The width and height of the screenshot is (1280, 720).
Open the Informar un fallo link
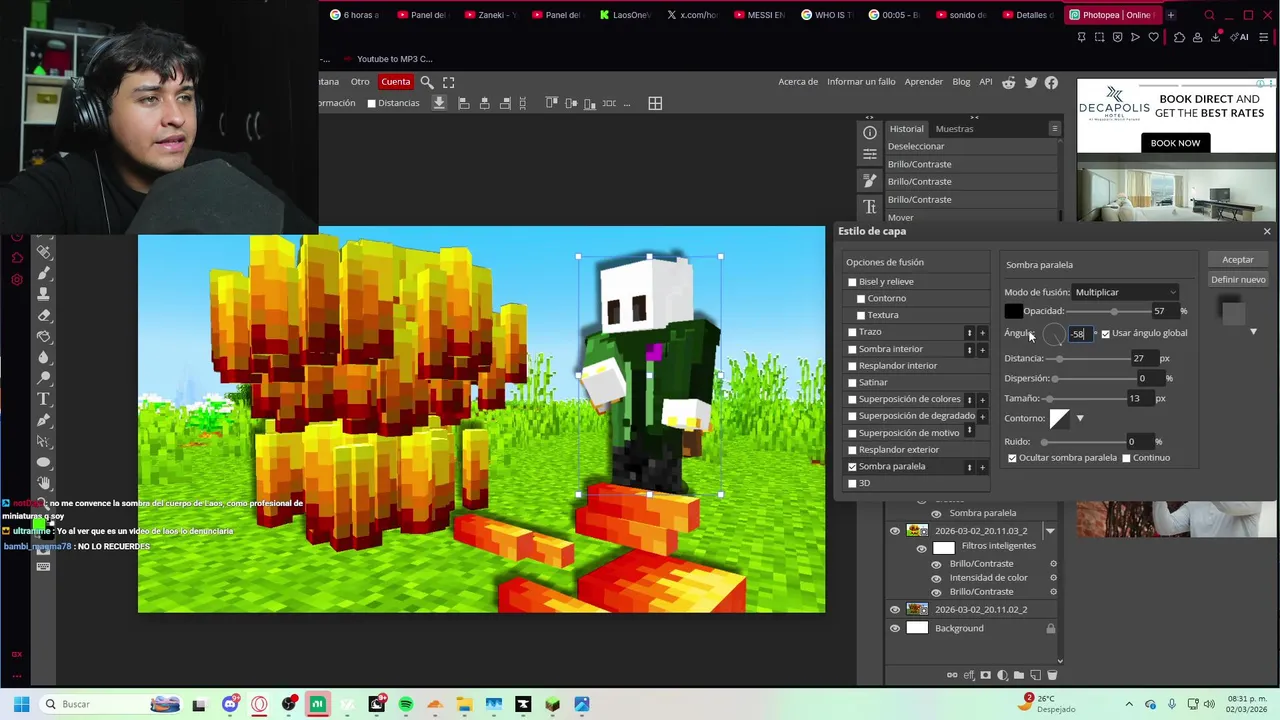coord(861,82)
